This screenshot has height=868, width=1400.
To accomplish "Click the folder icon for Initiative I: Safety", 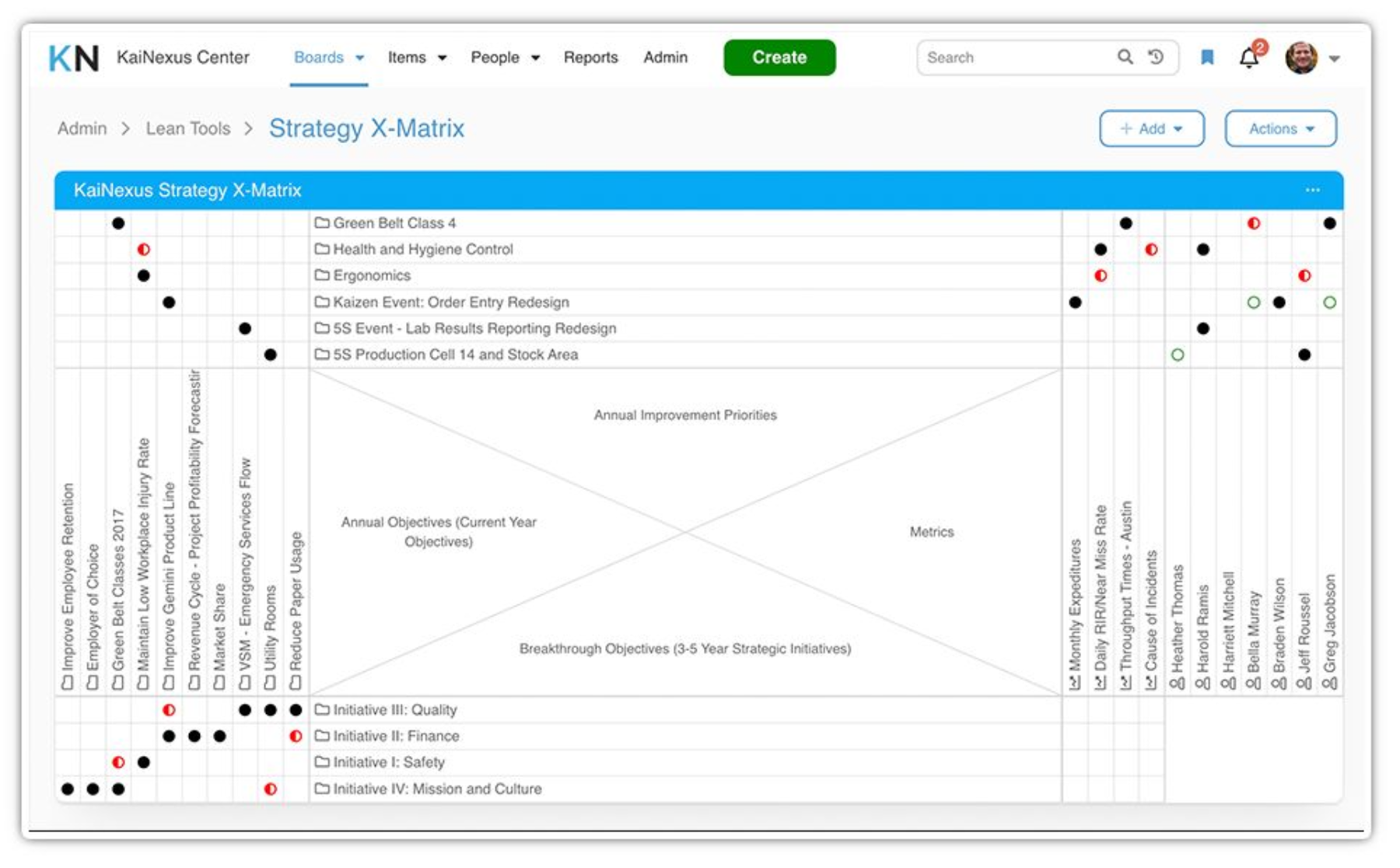I will click(323, 762).
